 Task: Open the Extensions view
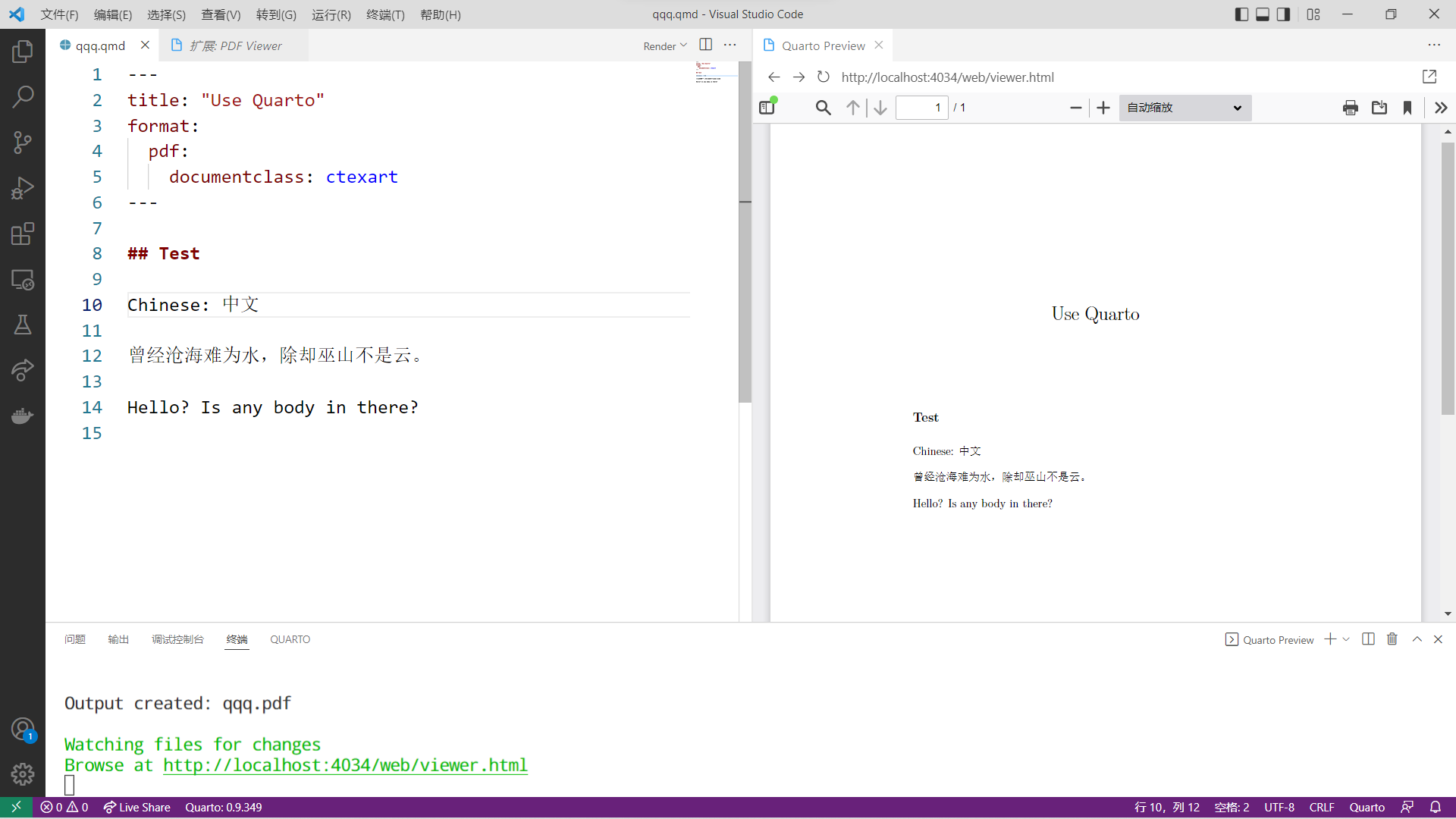point(23,234)
